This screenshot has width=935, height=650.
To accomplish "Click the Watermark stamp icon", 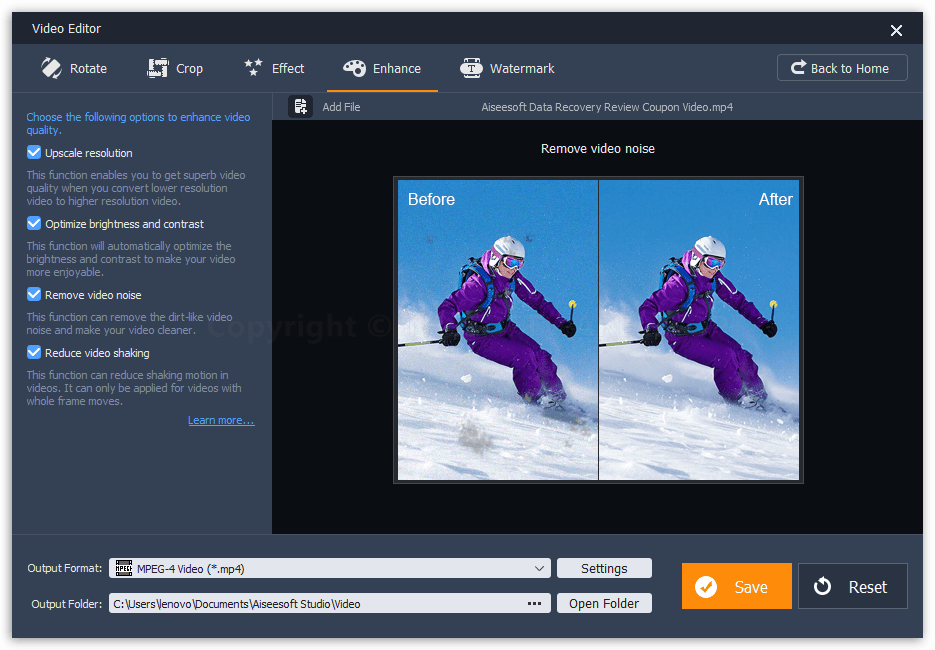I will pyautogui.click(x=471, y=68).
